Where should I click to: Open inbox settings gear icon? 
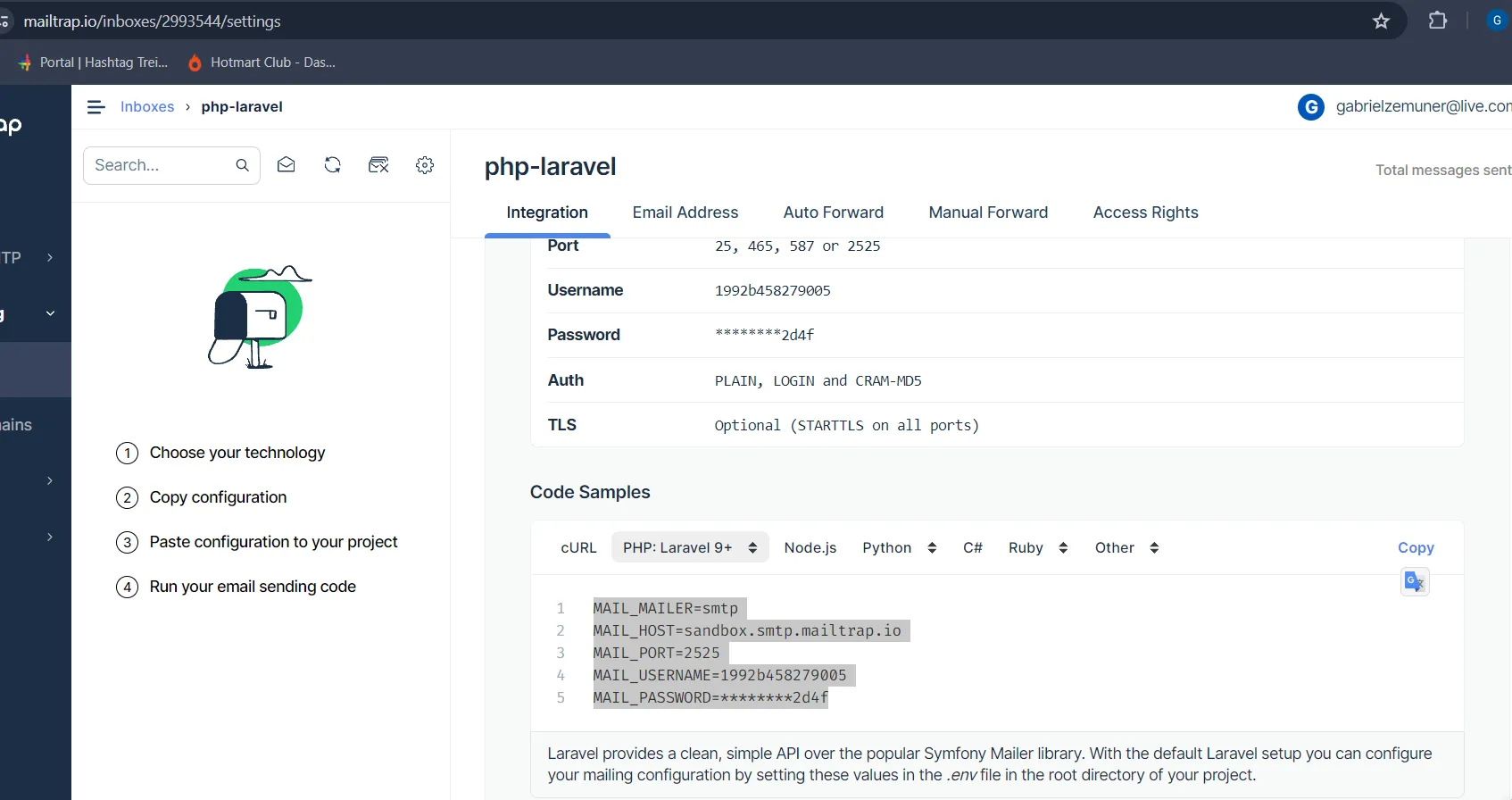425,165
